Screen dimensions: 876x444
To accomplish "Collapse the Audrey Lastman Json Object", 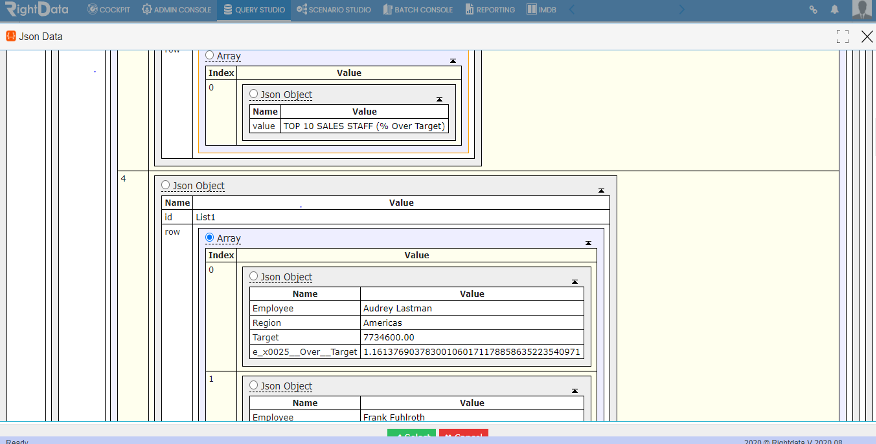I will tap(575, 281).
